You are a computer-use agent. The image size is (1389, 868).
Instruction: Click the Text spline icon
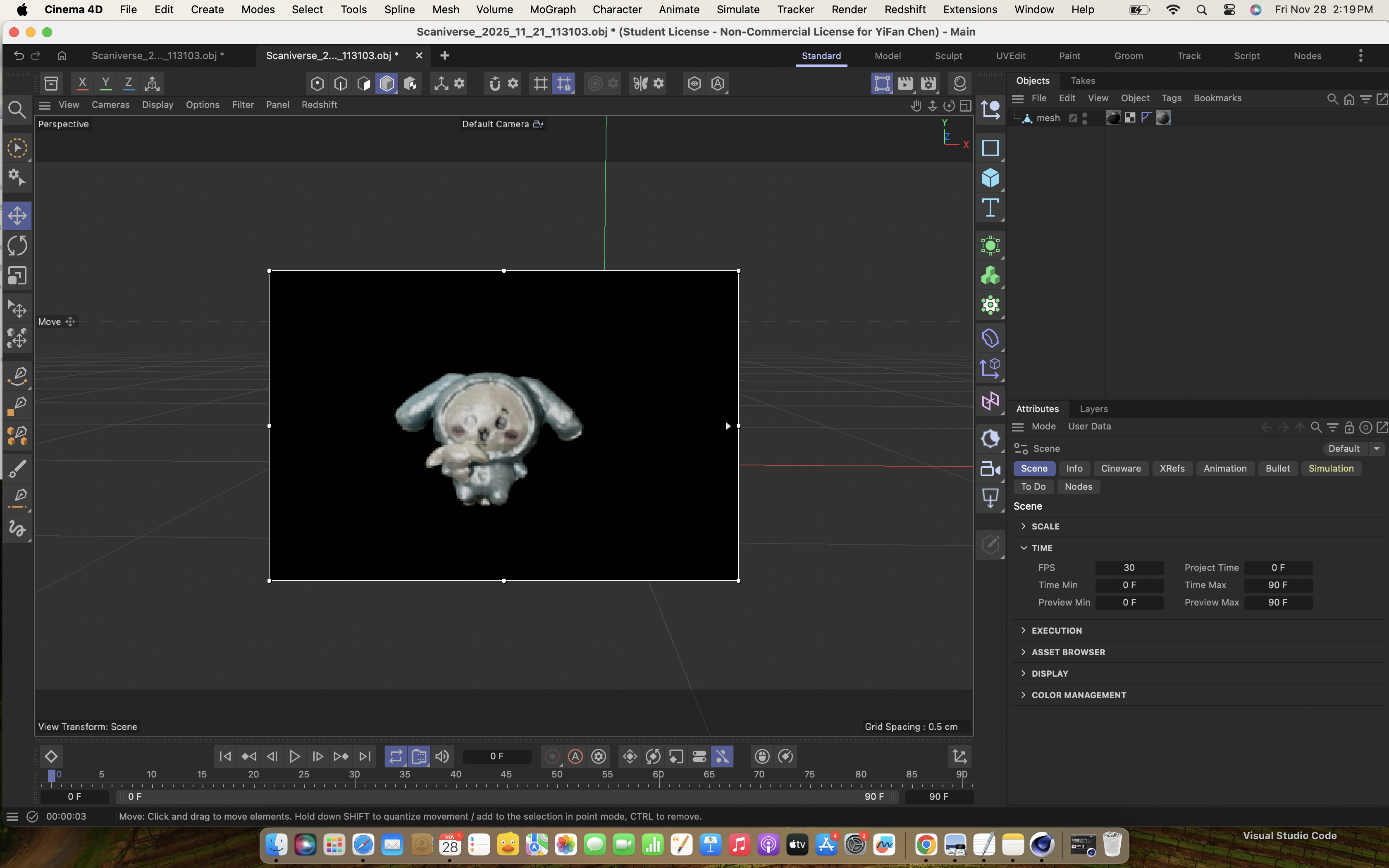(990, 208)
